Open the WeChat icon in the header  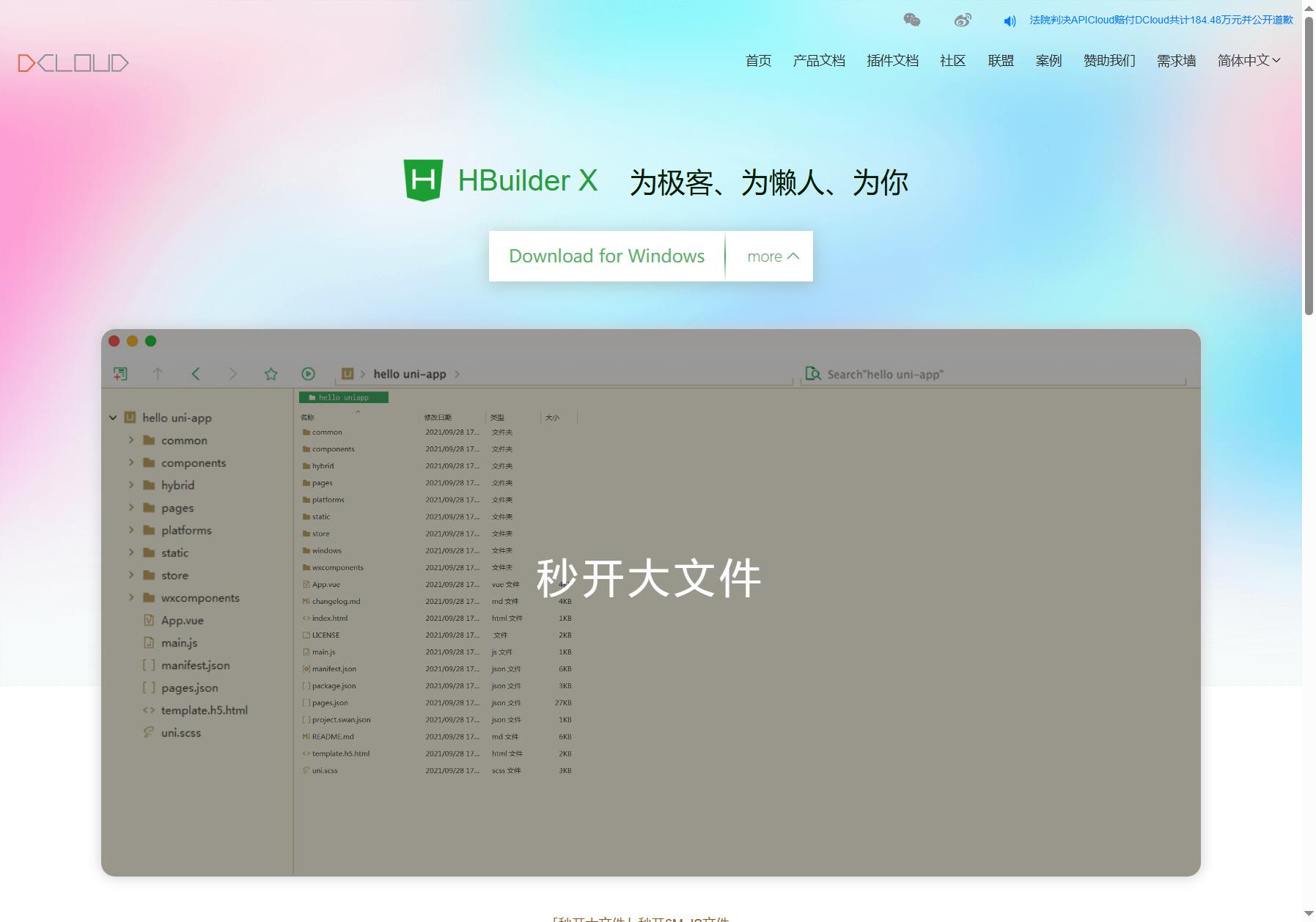pos(911,20)
